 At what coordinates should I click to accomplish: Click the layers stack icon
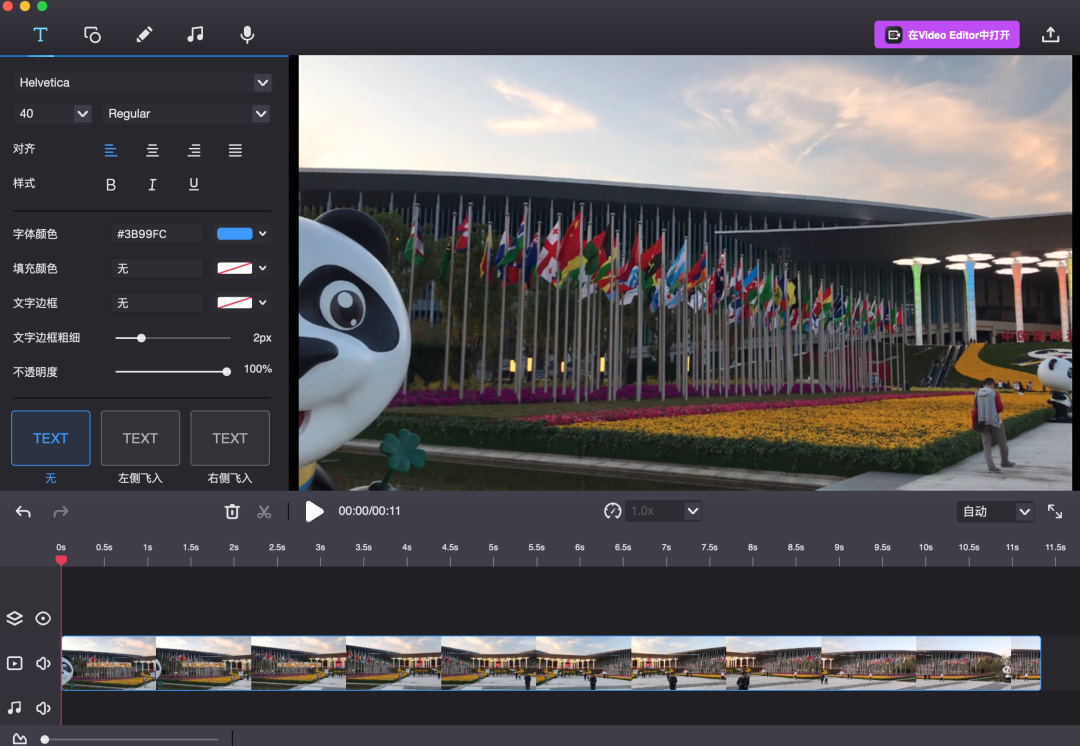tap(14, 619)
